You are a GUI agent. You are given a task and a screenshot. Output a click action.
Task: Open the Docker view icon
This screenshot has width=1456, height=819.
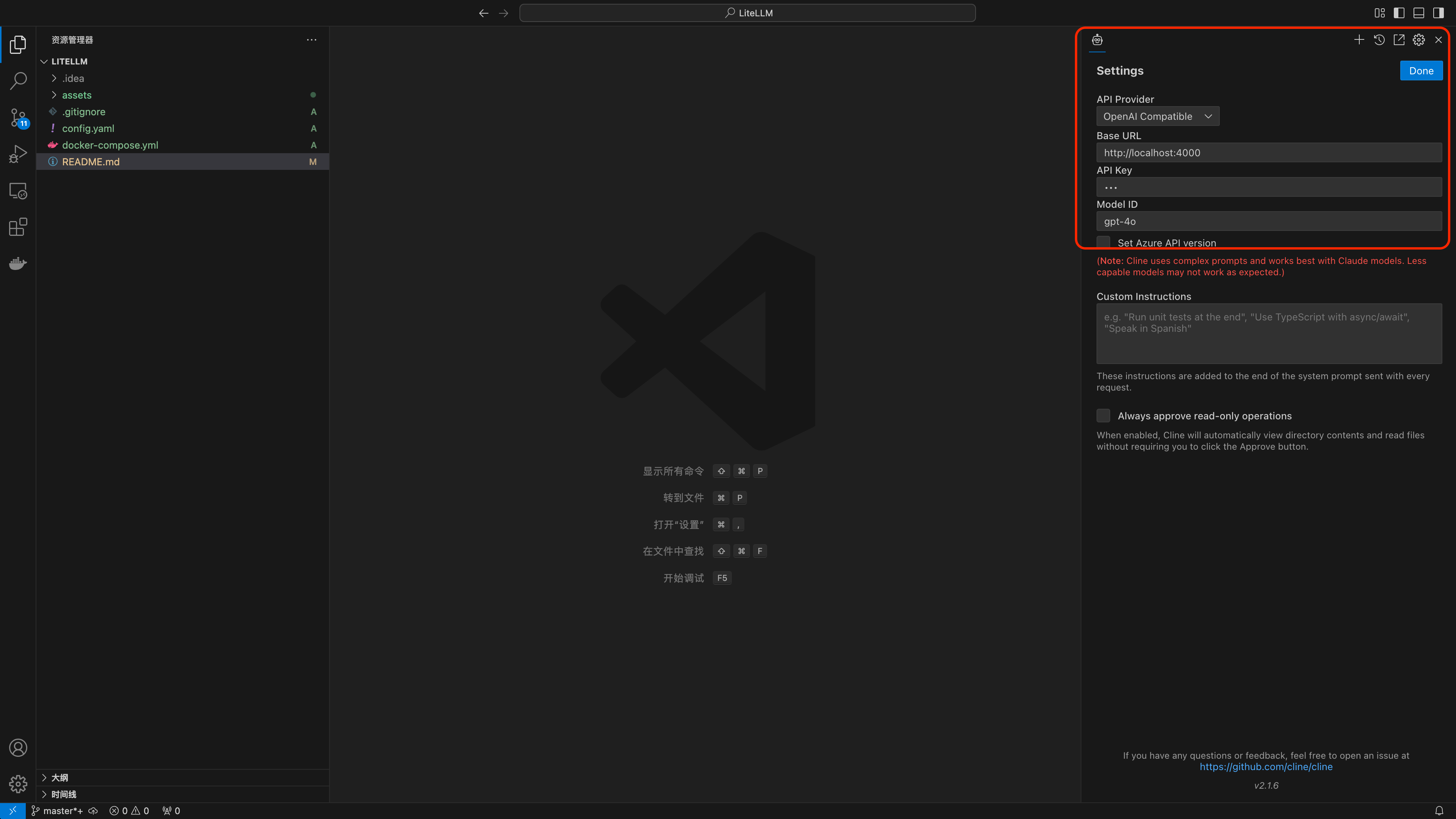click(x=18, y=264)
